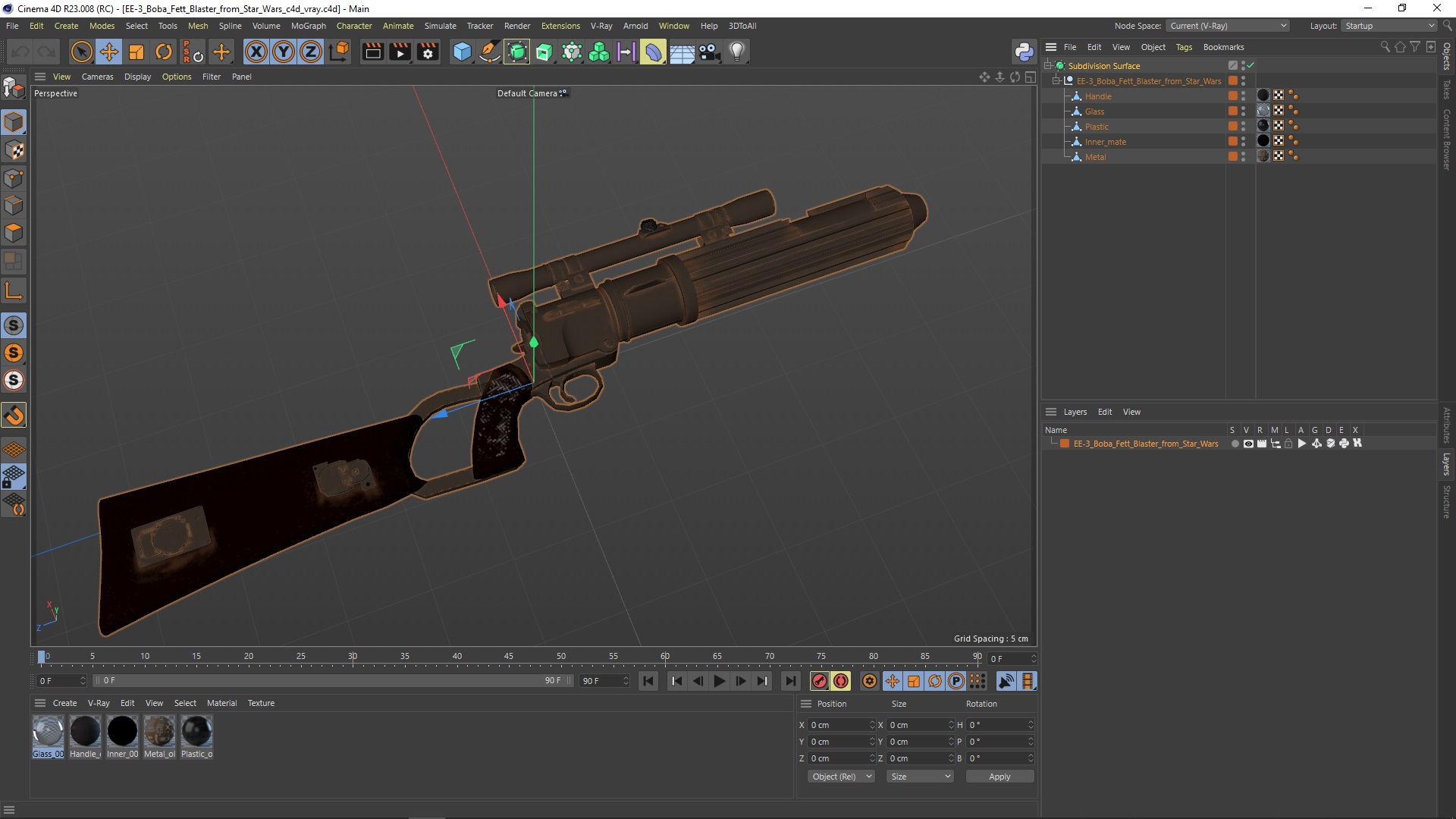The height and width of the screenshot is (819, 1456).
Task: Open the Python script icon
Action: pos(1024,52)
